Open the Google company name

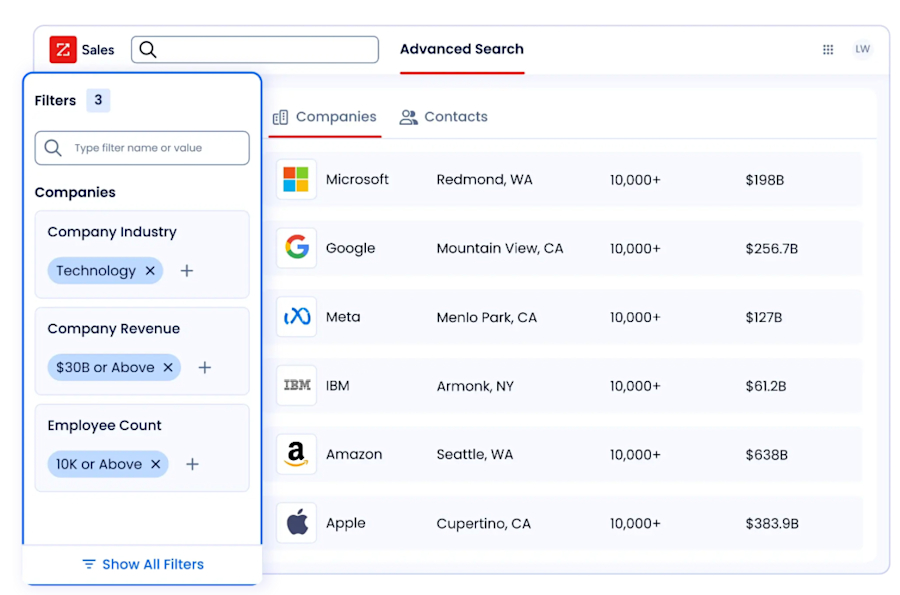[x=350, y=248]
